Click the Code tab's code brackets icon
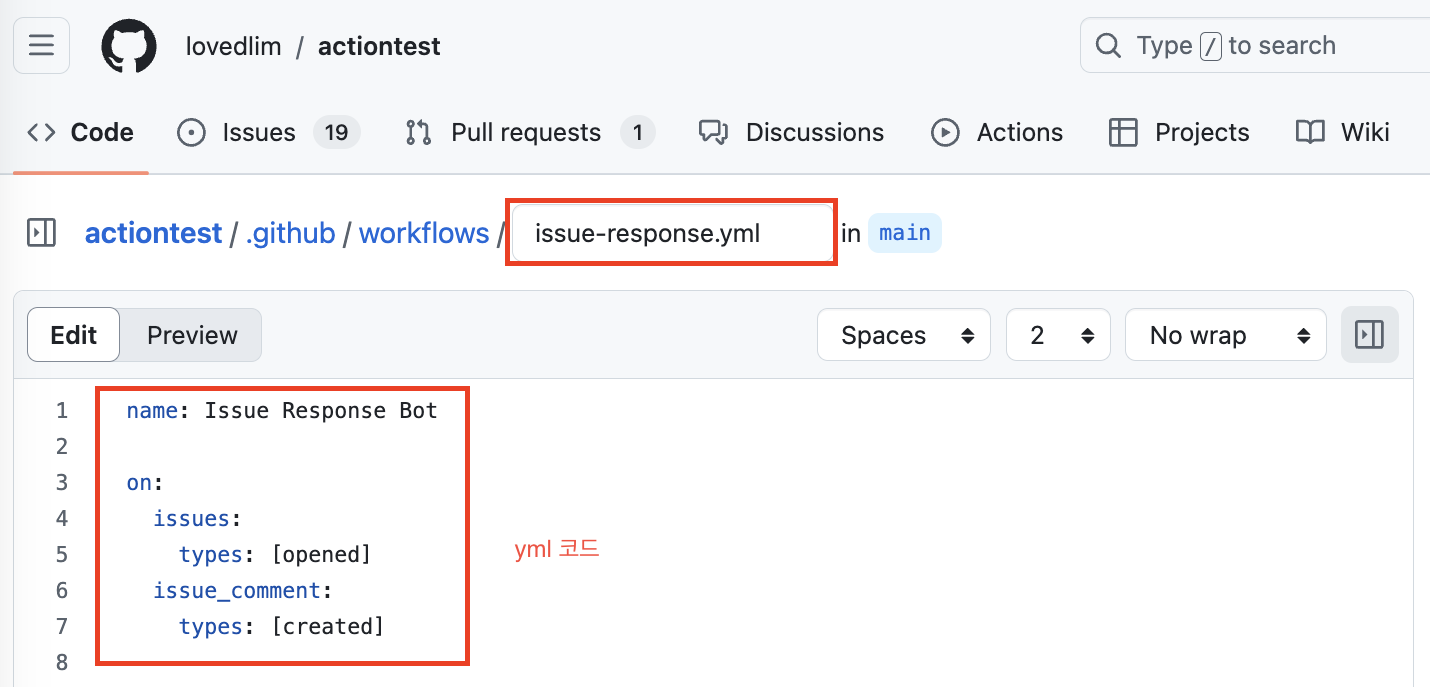This screenshot has height=687, width=1430. tap(40, 131)
